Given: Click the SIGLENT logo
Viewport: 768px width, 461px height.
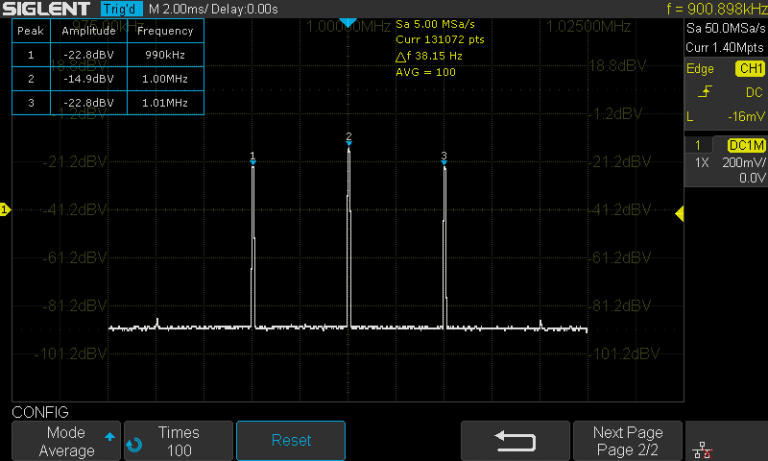Looking at the screenshot, I should [x=48, y=9].
